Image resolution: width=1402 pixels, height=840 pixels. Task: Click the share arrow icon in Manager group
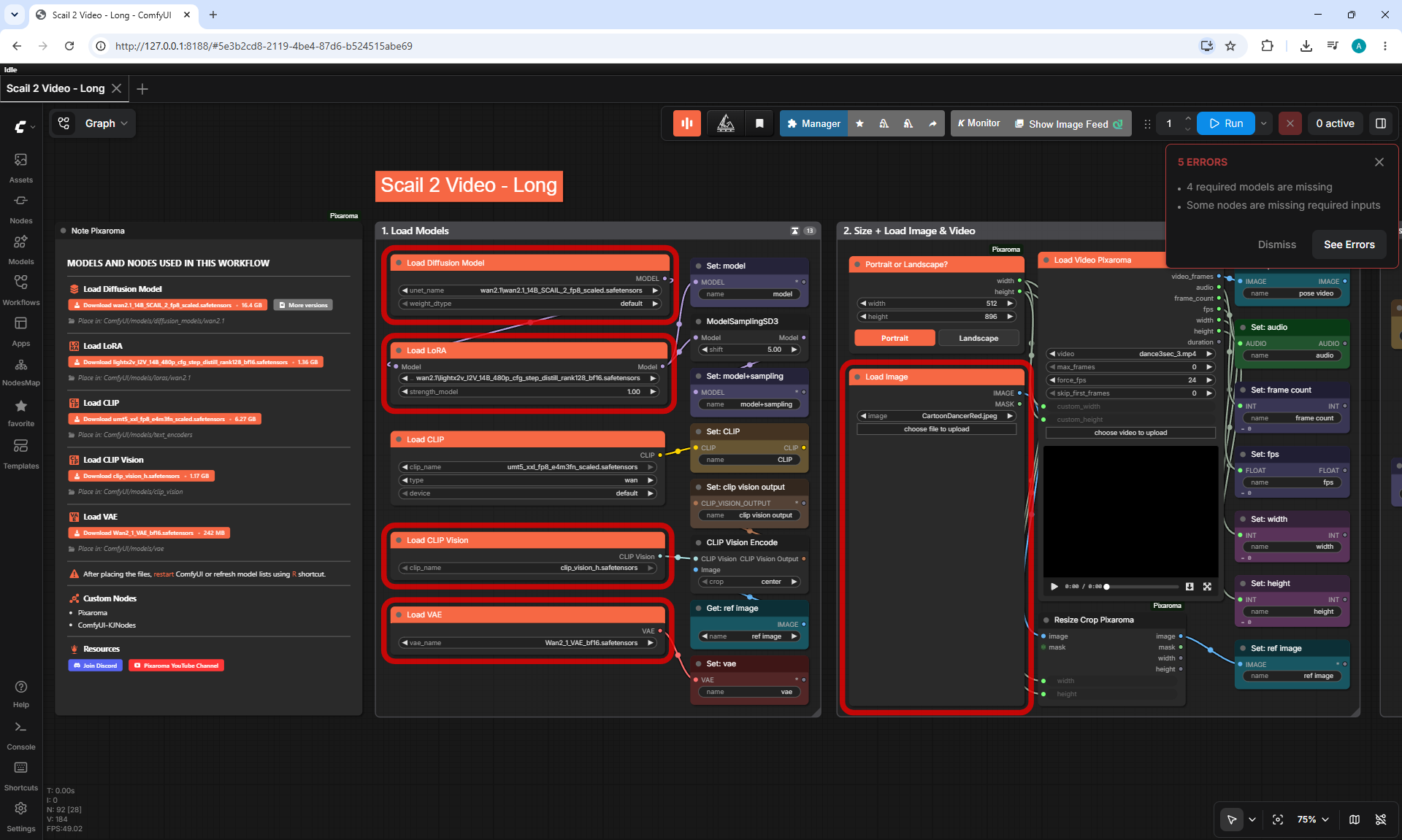[932, 123]
